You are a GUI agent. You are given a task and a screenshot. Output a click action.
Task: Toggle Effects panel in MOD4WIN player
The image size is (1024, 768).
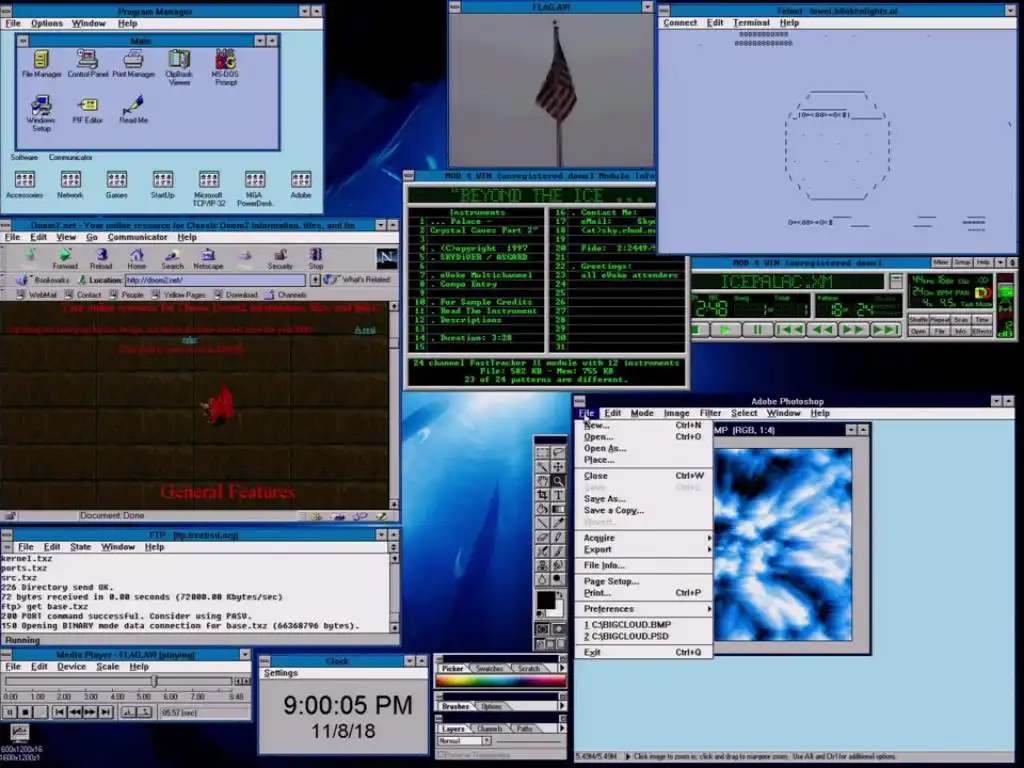point(982,331)
